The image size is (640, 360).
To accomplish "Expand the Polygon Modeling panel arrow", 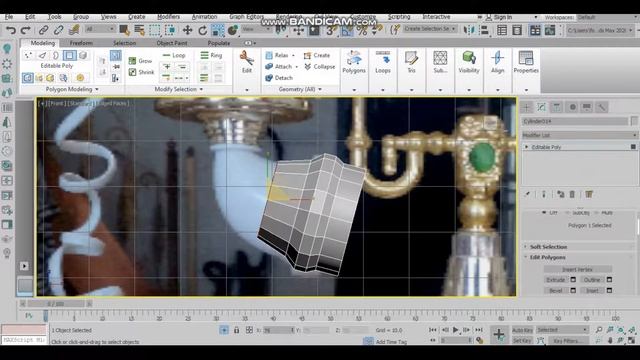I will click(x=97, y=89).
